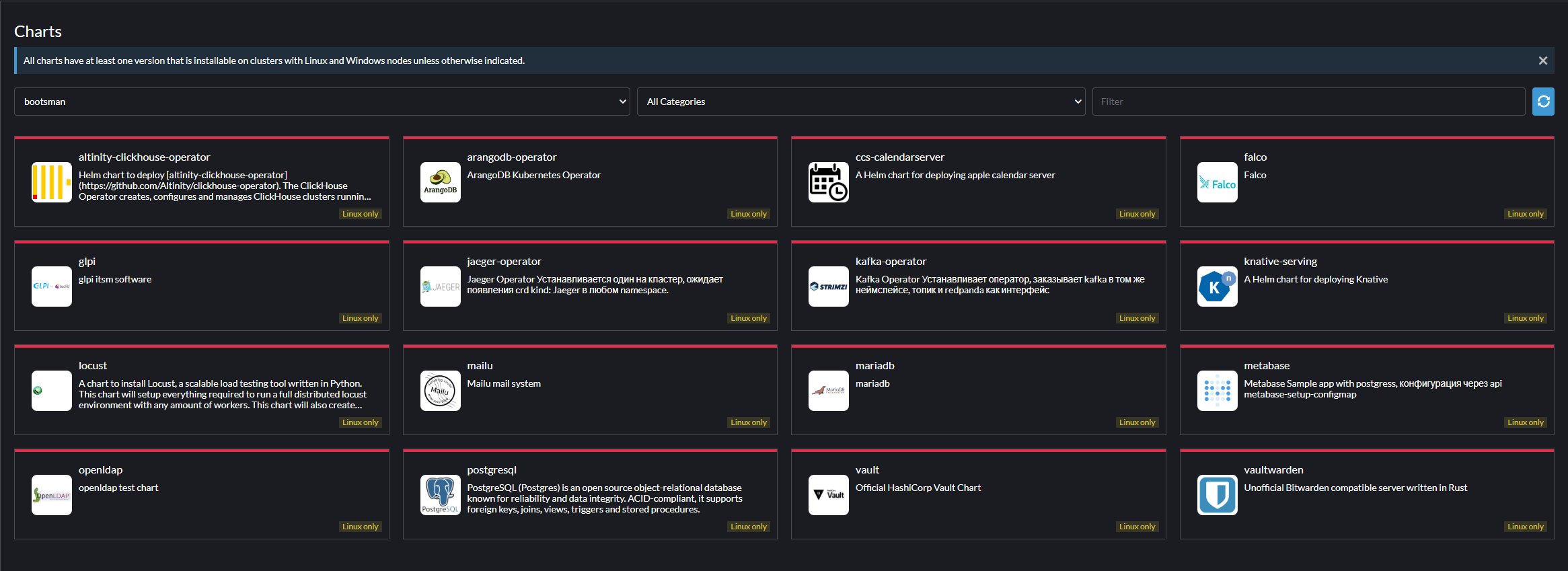Screen dimensions: 1568x571
Task: Click the Metabase dotted logo icon
Action: point(1217,391)
